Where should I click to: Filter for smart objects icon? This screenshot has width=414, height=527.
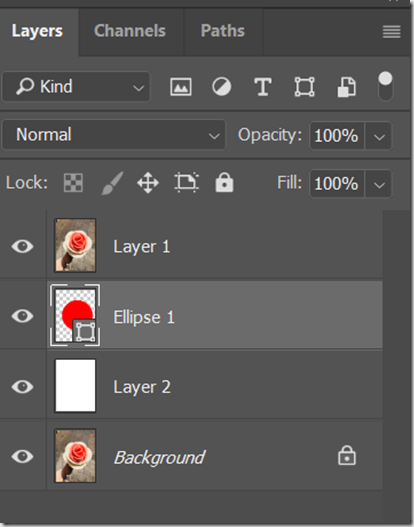346,87
